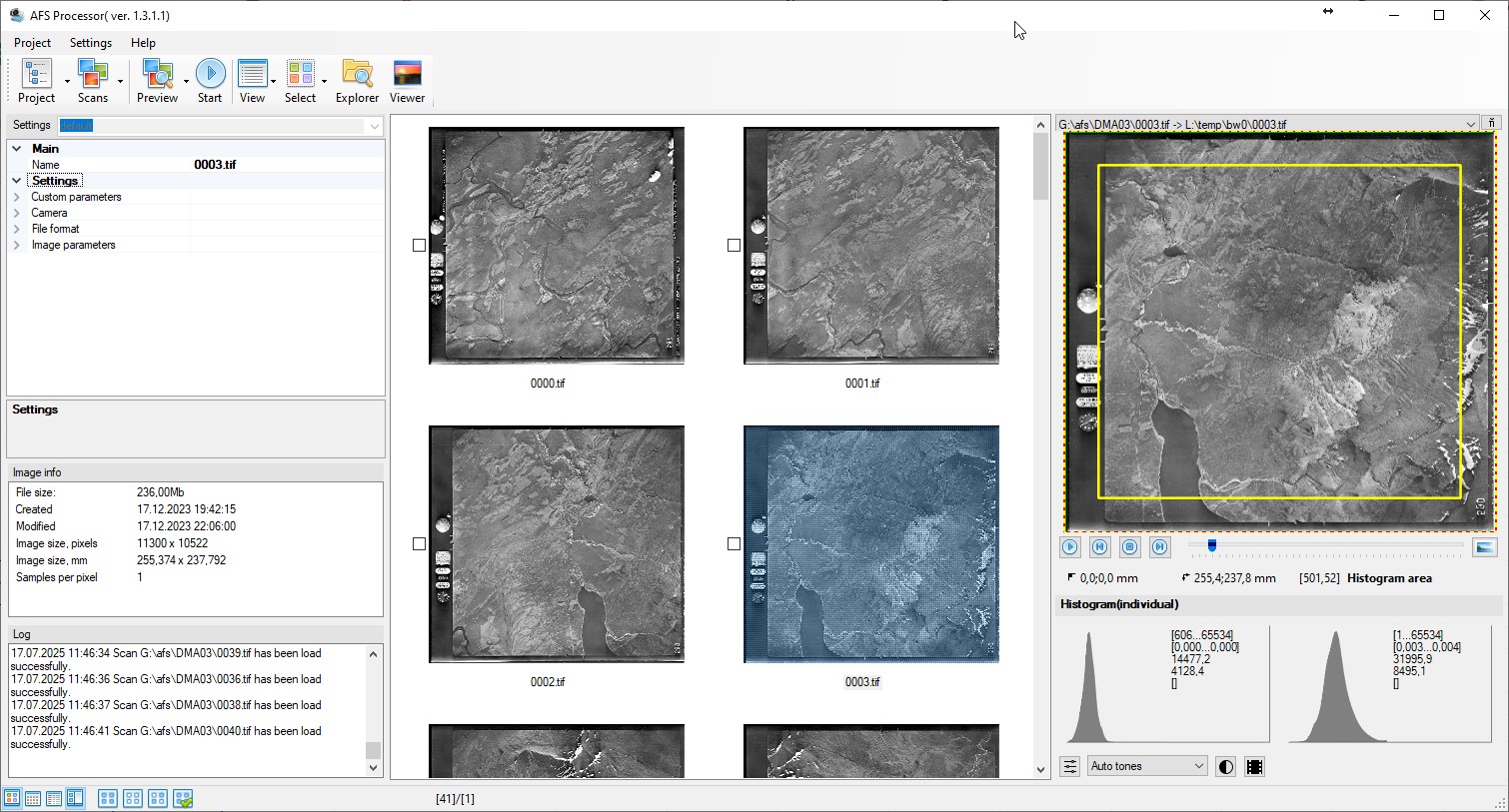
Task: Stop preview with the stop button
Action: 1130,546
